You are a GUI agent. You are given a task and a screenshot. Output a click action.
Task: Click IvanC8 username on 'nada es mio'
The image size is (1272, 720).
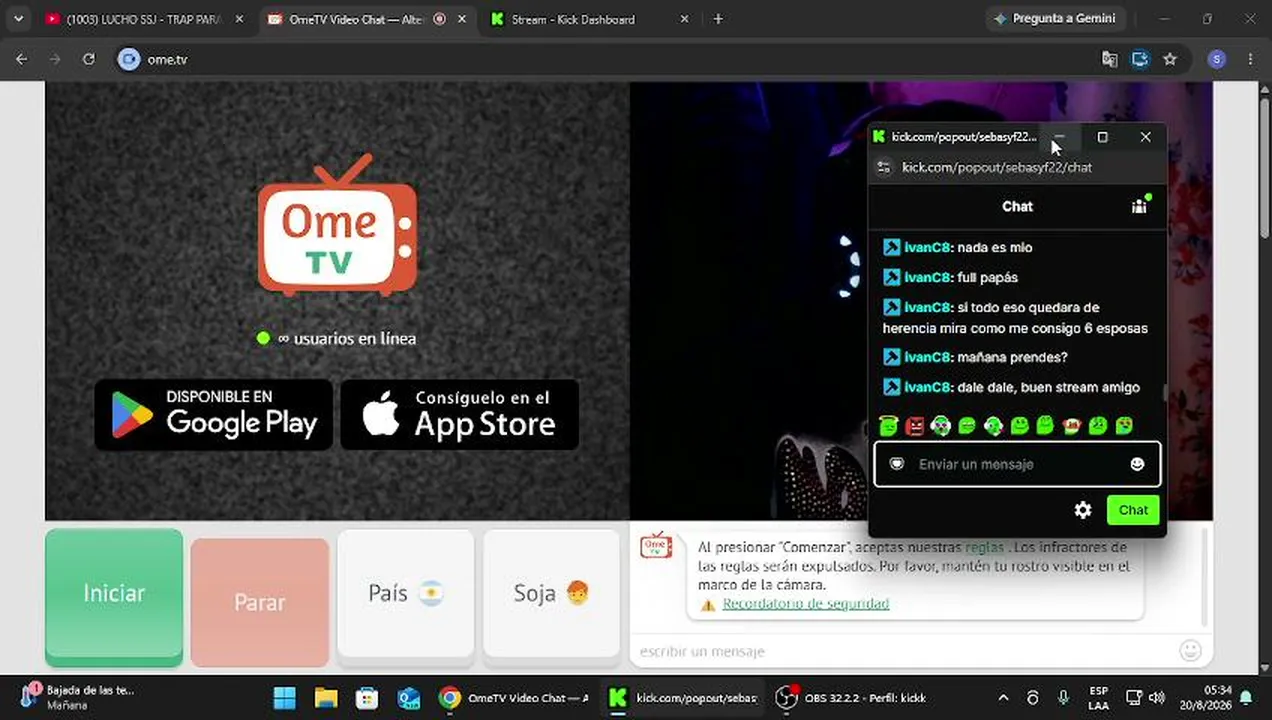click(927, 247)
